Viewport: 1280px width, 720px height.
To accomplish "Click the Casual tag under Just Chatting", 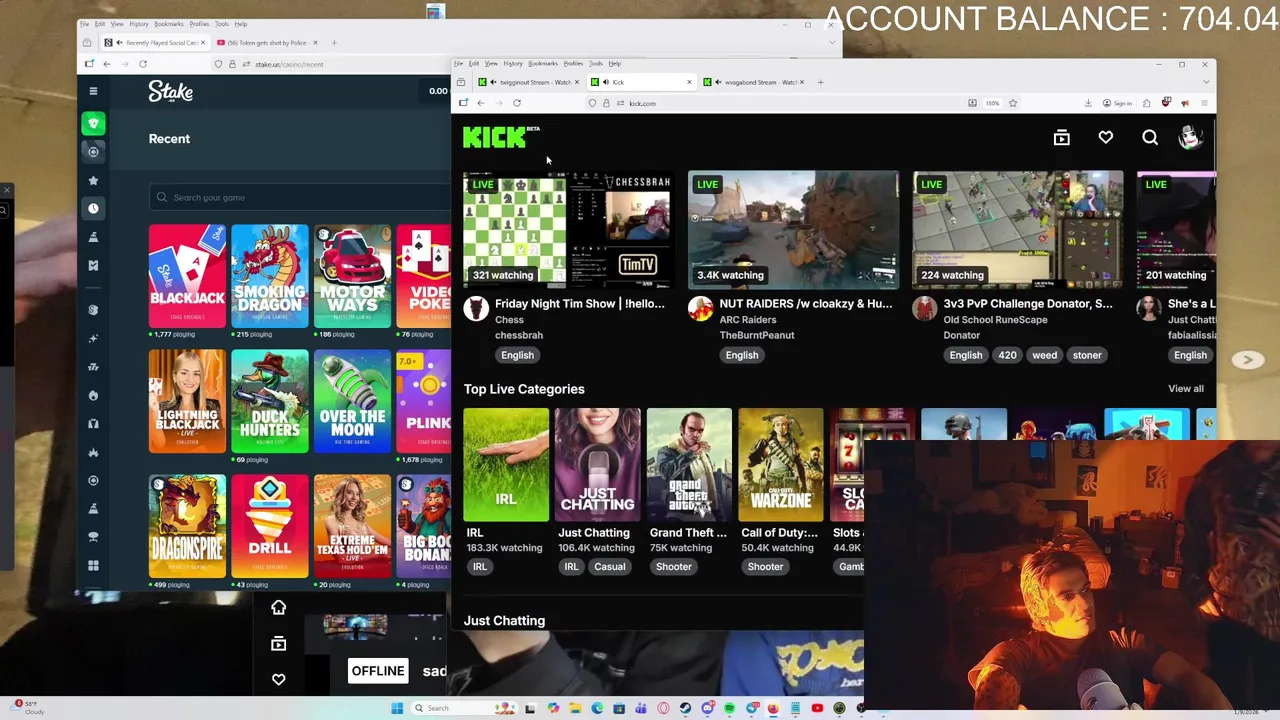I will pos(610,567).
